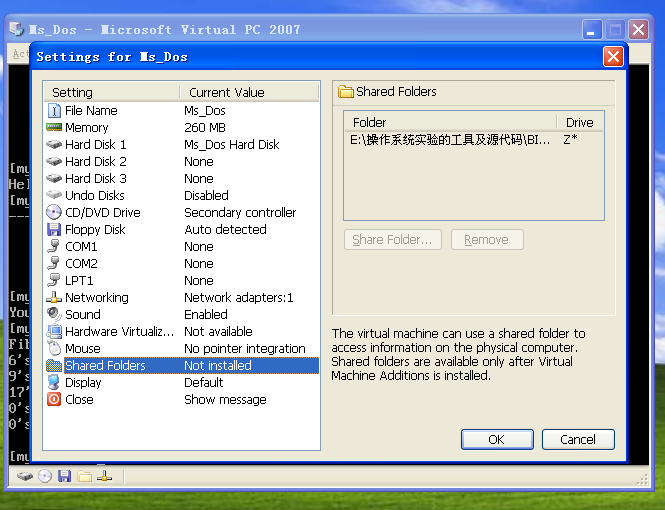
Task: Click 'Auto detected' floppy value
Action: (225, 229)
